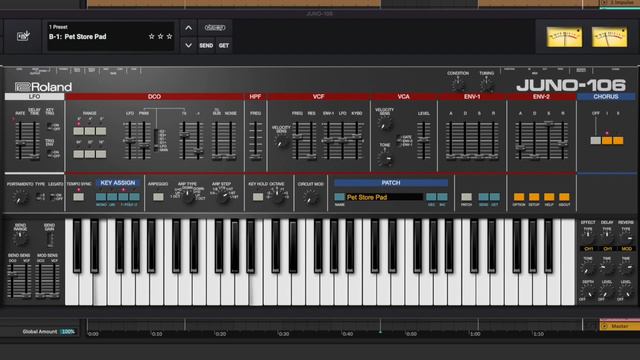Click the 0:30 marker on the timeline
Screen dimensions: 640x360
click(284, 334)
